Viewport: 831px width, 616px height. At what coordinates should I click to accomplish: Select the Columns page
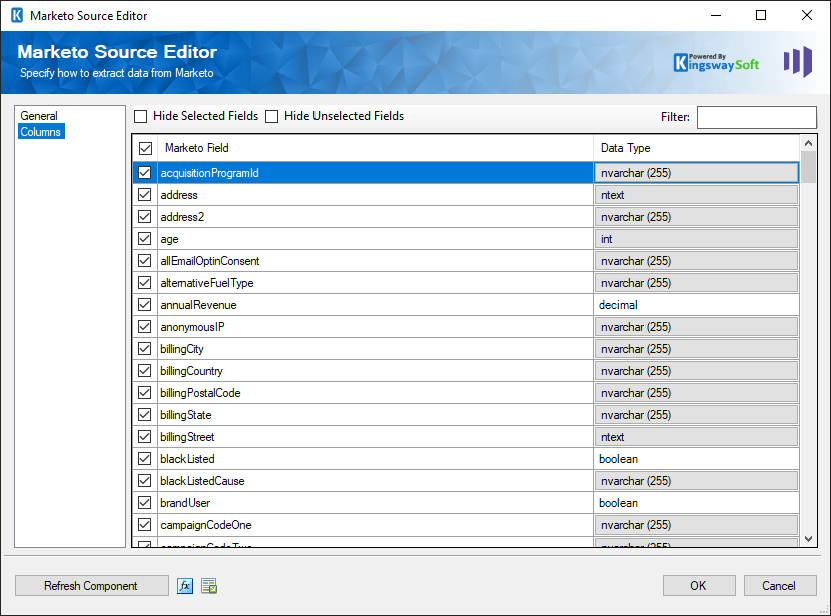41,131
